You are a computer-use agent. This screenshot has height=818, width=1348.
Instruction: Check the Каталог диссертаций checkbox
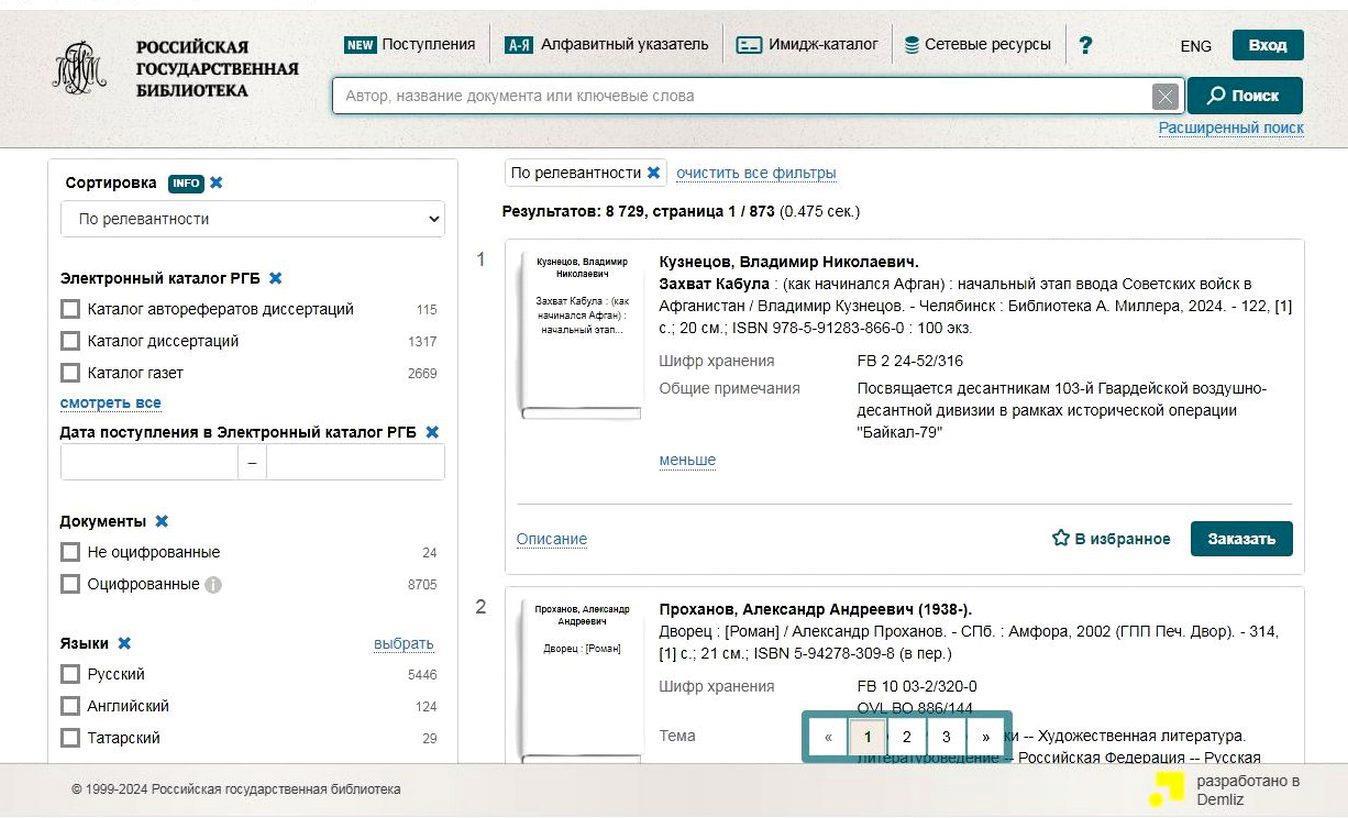click(x=70, y=341)
